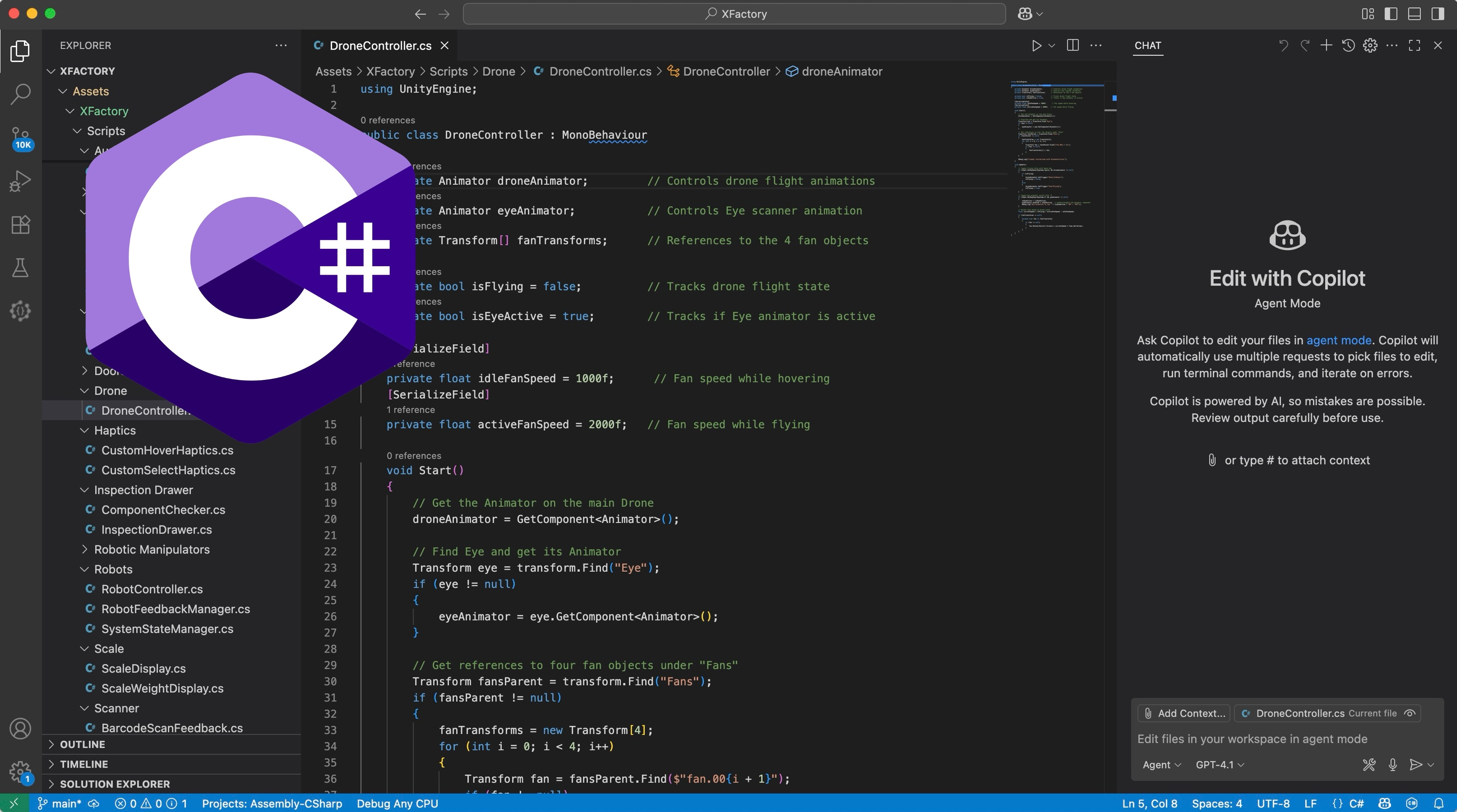Open the Agent mode dropdown
The width and height of the screenshot is (1457, 812).
[x=1161, y=765]
